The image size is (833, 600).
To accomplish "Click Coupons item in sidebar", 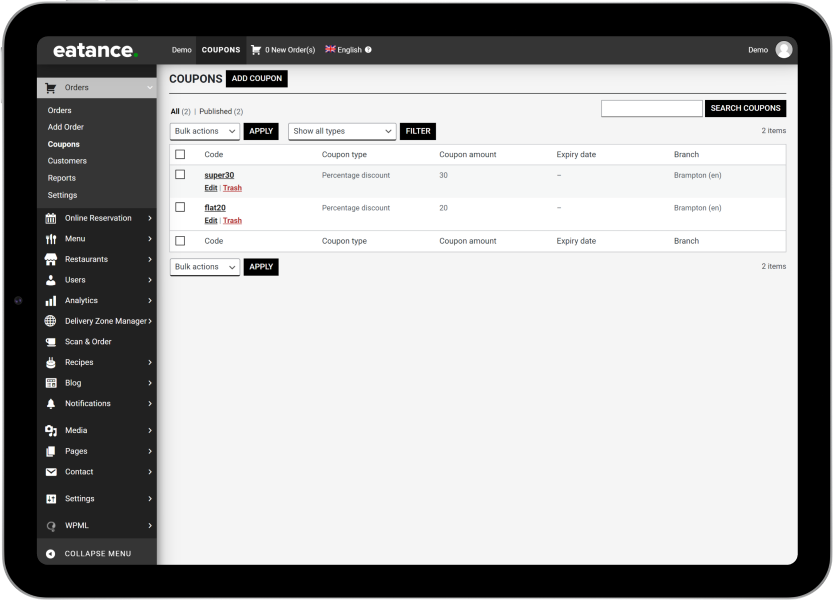I will click(x=63, y=145).
